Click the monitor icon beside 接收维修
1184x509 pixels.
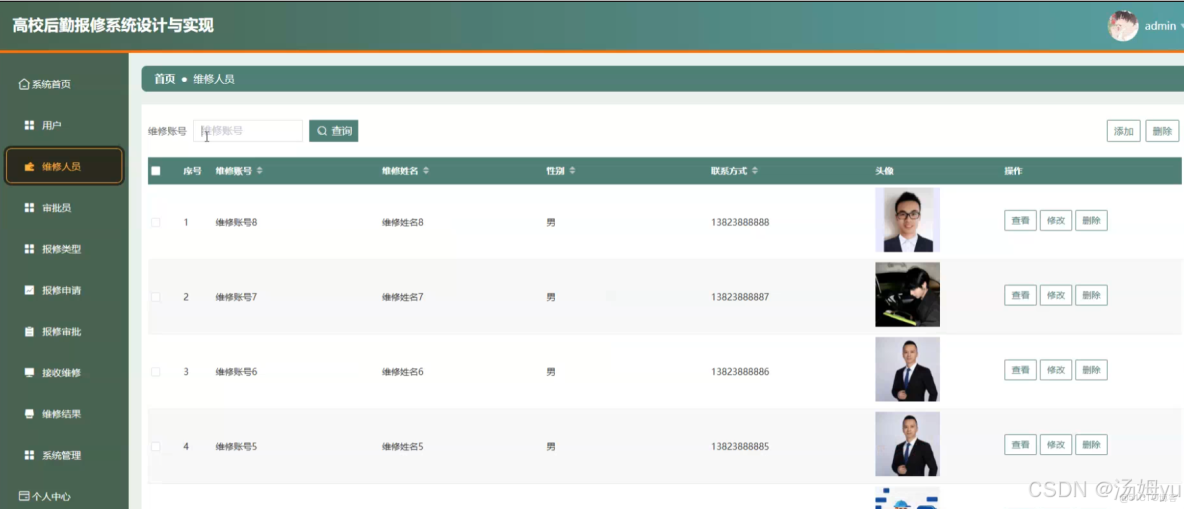pyautogui.click(x=29, y=372)
